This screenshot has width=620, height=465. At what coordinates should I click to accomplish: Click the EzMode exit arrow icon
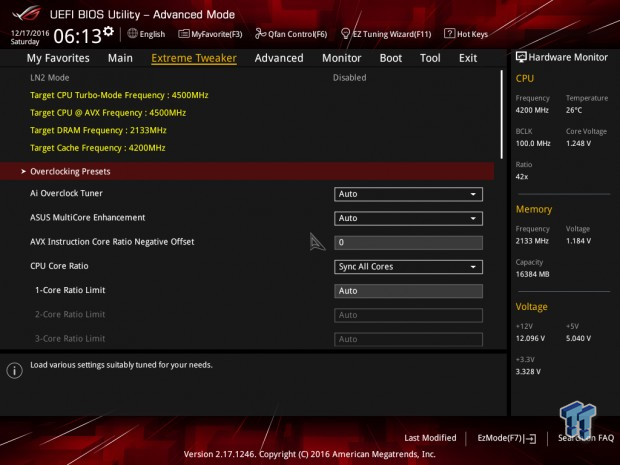530,438
